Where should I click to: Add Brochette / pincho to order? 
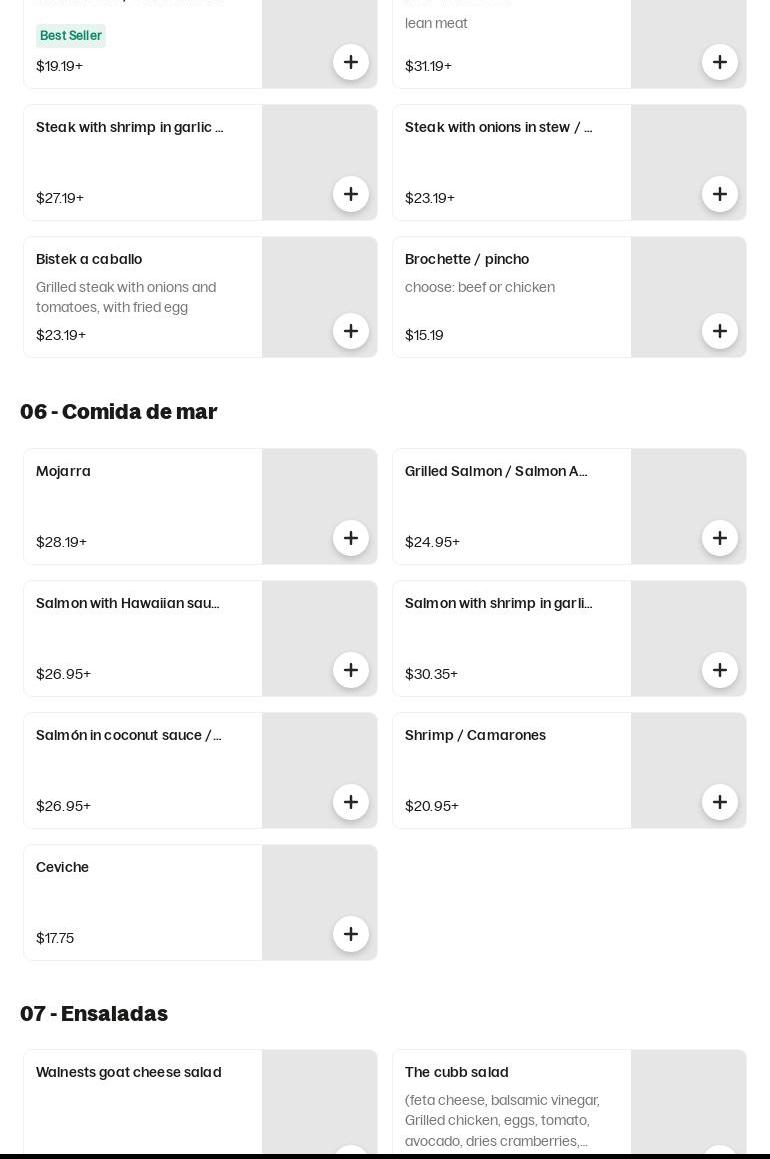point(719,331)
